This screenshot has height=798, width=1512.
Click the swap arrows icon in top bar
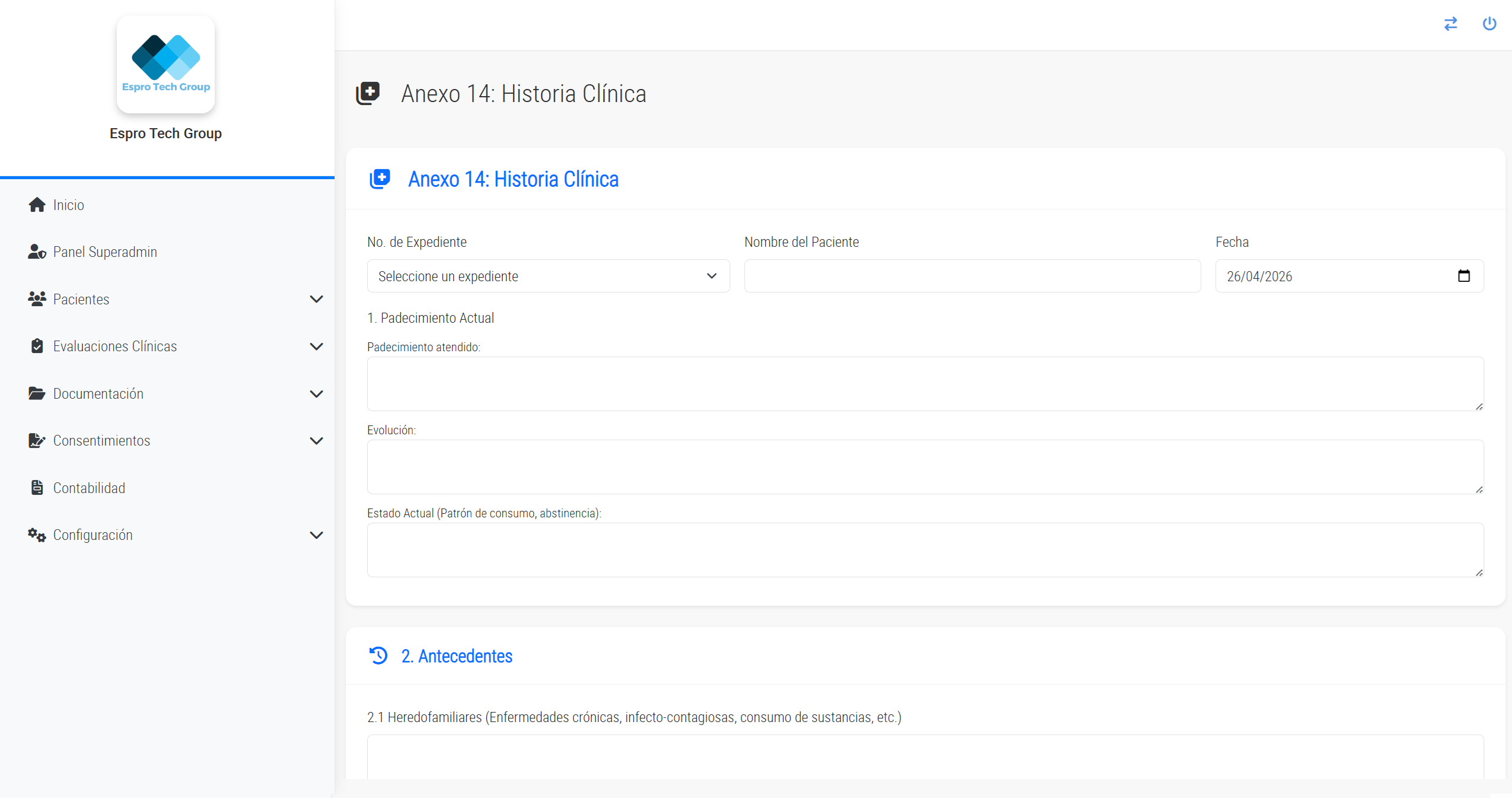1450,24
